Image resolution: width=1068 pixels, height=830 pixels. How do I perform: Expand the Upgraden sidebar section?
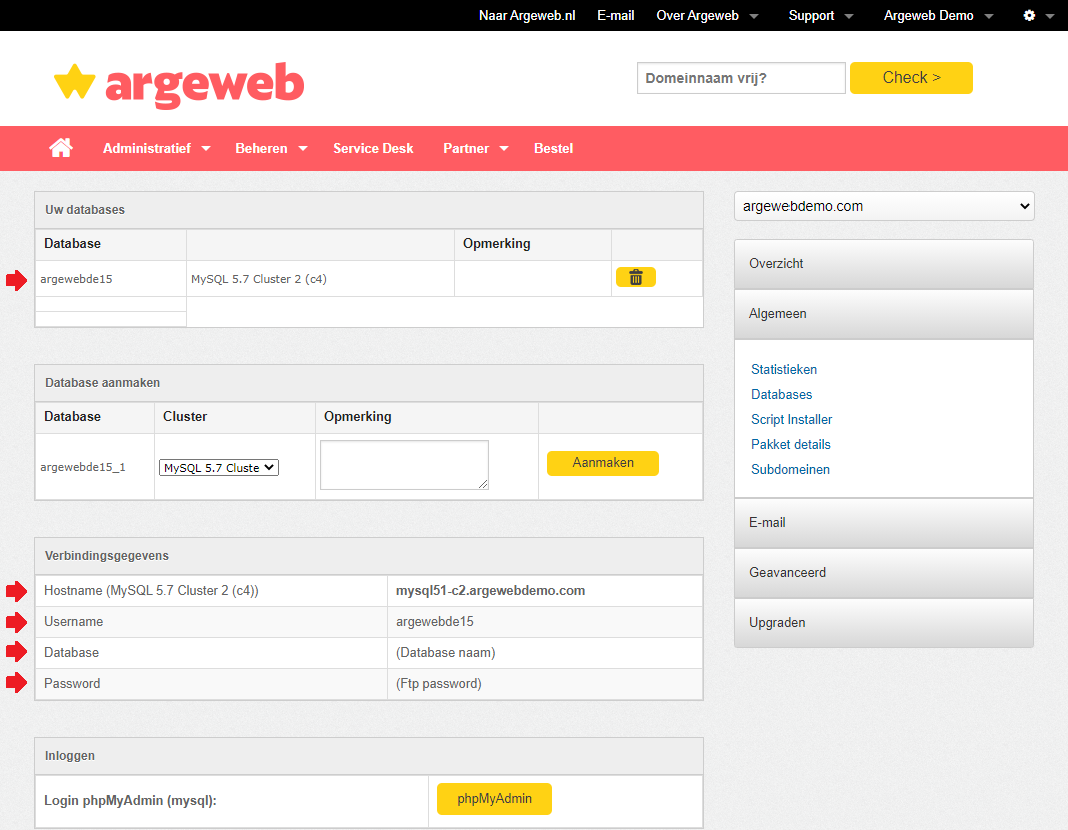point(883,623)
